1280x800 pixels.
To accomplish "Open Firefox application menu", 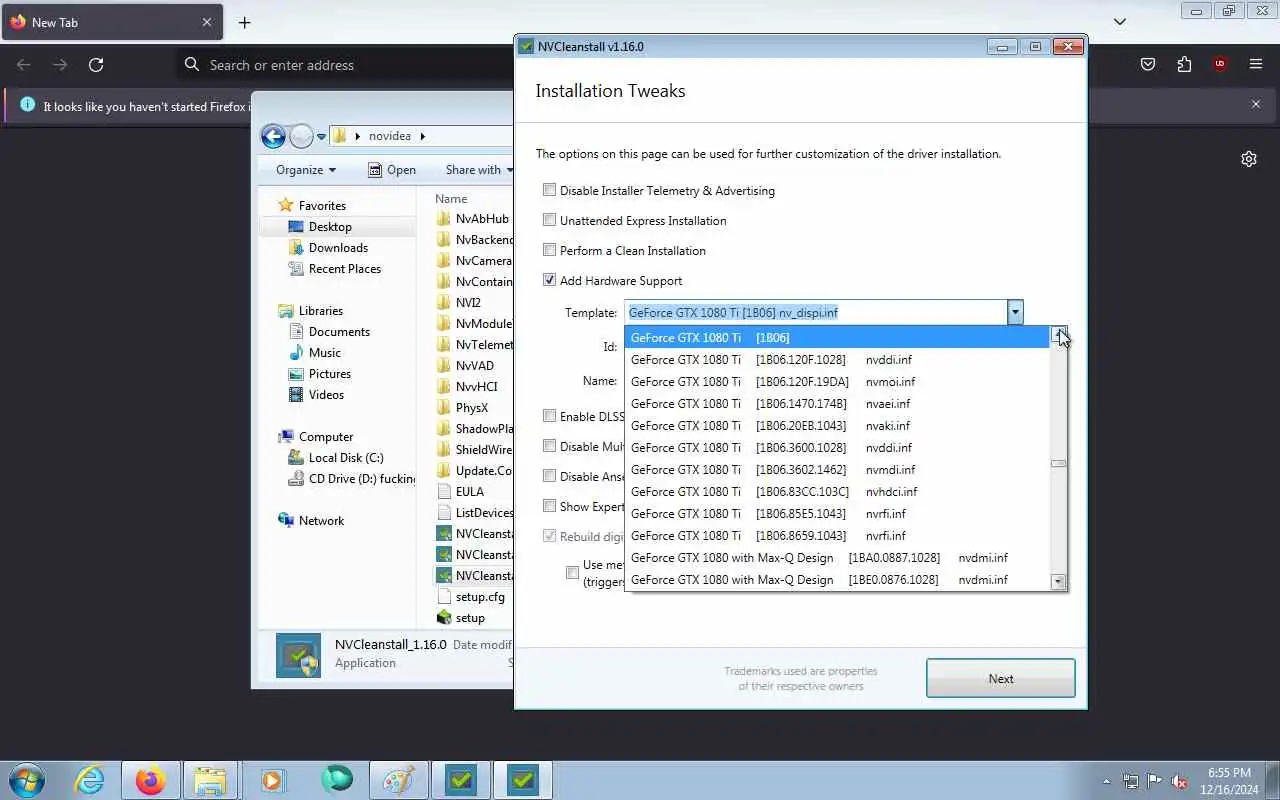I will click(1256, 64).
